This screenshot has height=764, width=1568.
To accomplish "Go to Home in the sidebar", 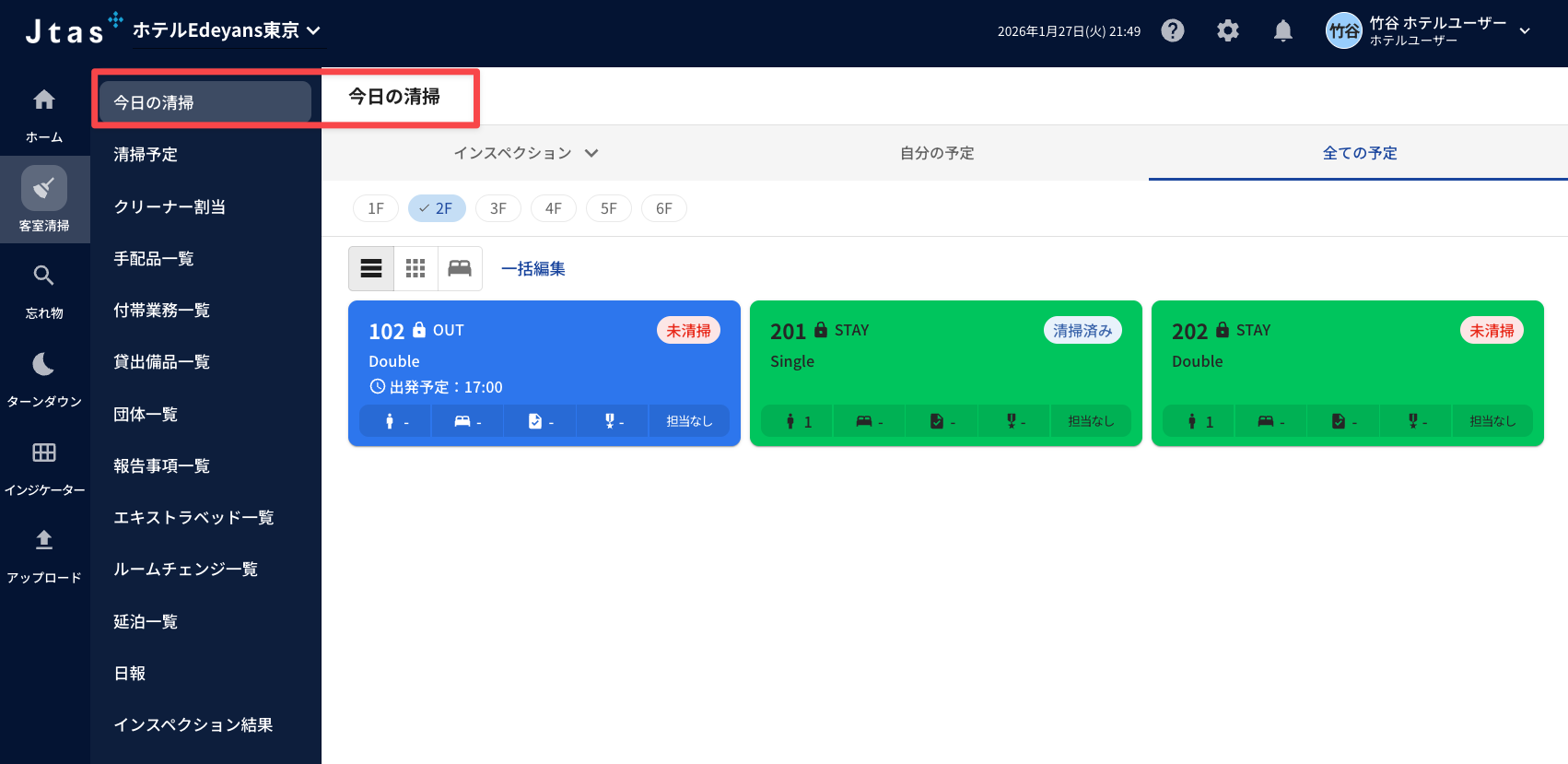I will pyautogui.click(x=44, y=115).
